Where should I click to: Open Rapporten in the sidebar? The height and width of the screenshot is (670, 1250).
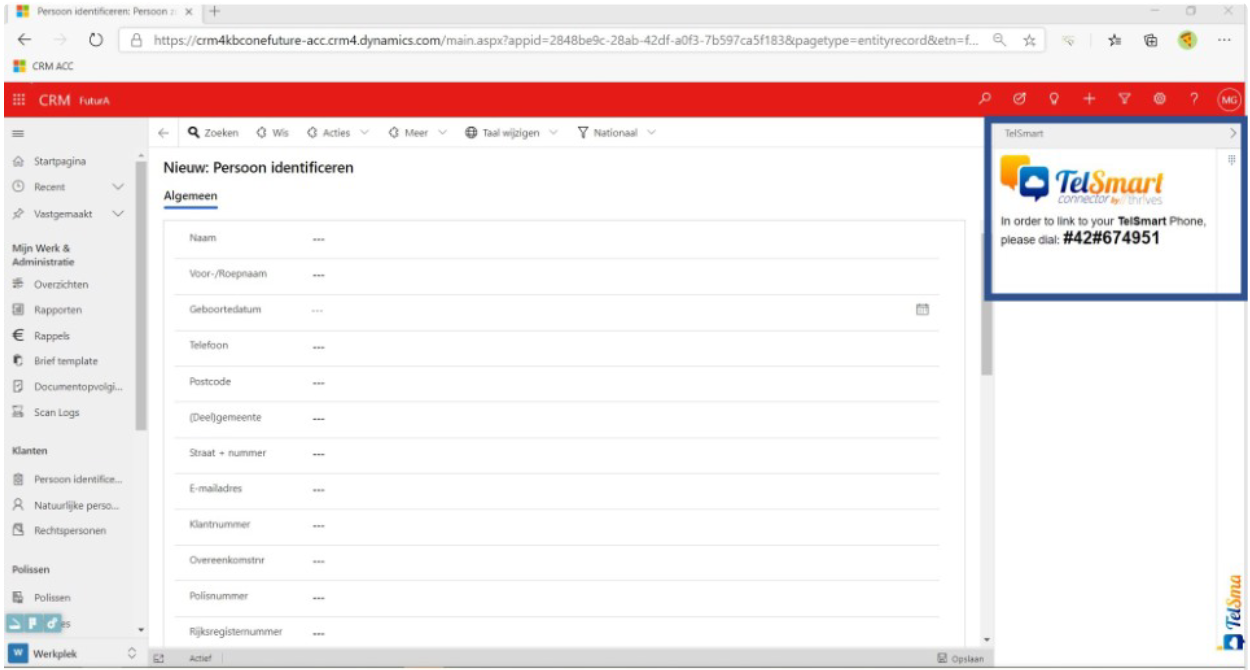57,310
